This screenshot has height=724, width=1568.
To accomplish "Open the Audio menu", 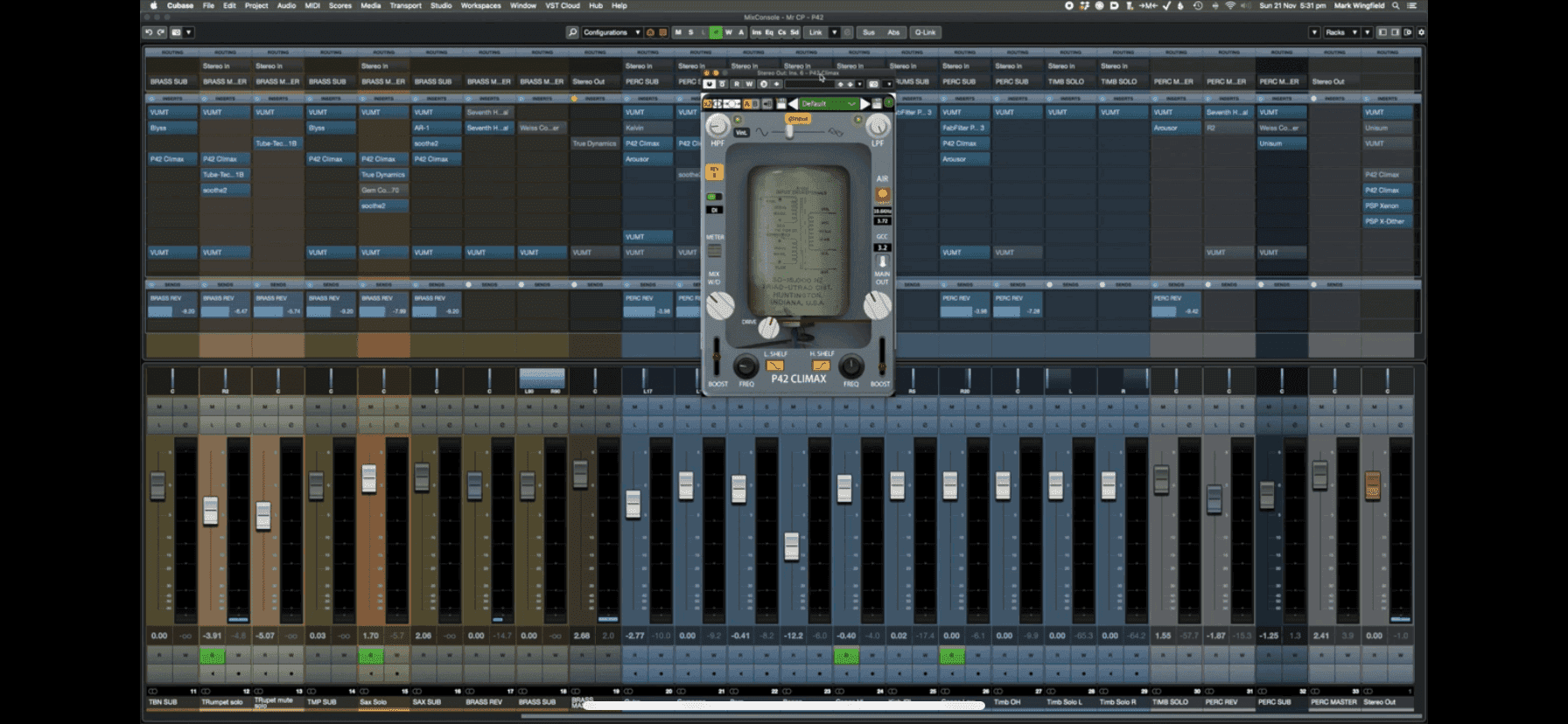I will coord(286,5).
